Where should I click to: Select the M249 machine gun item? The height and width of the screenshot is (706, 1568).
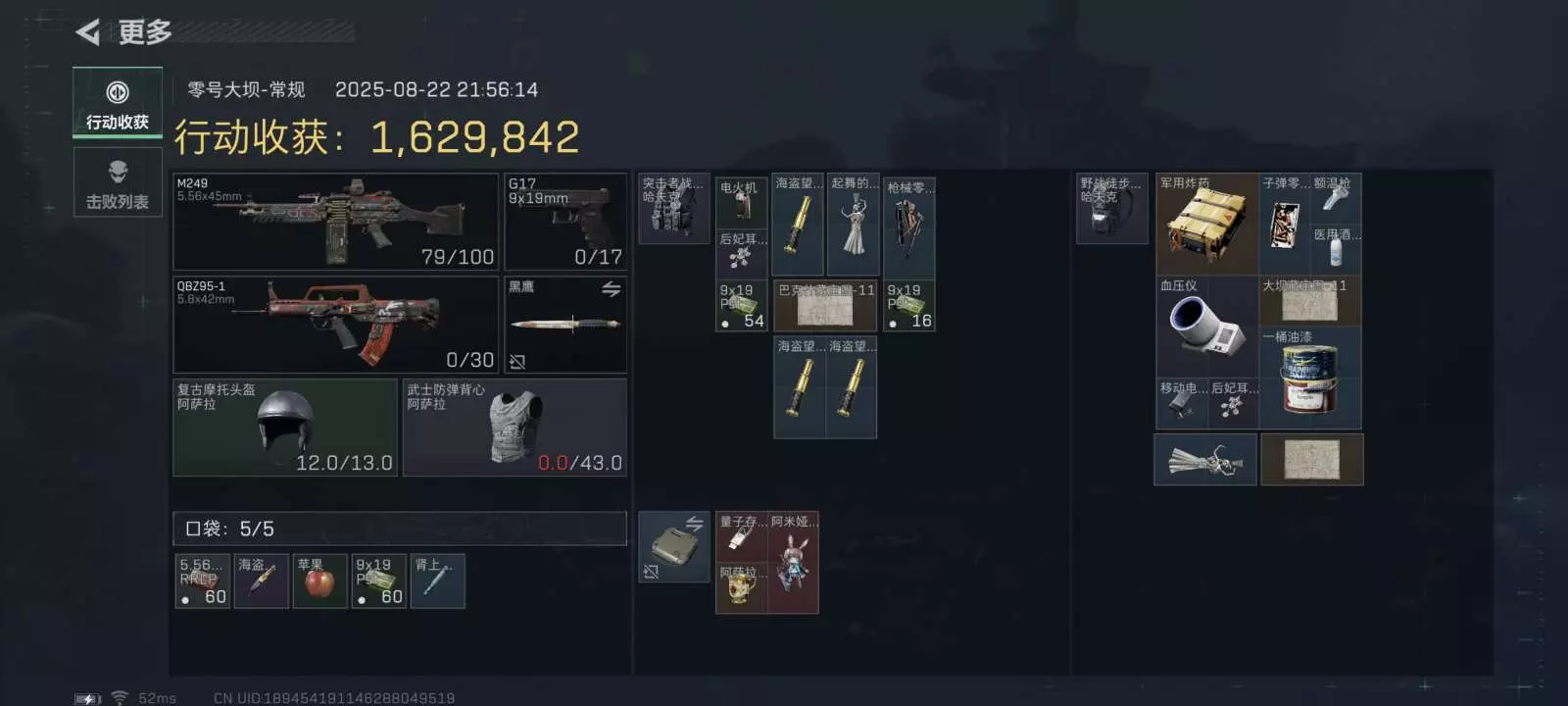point(336,223)
